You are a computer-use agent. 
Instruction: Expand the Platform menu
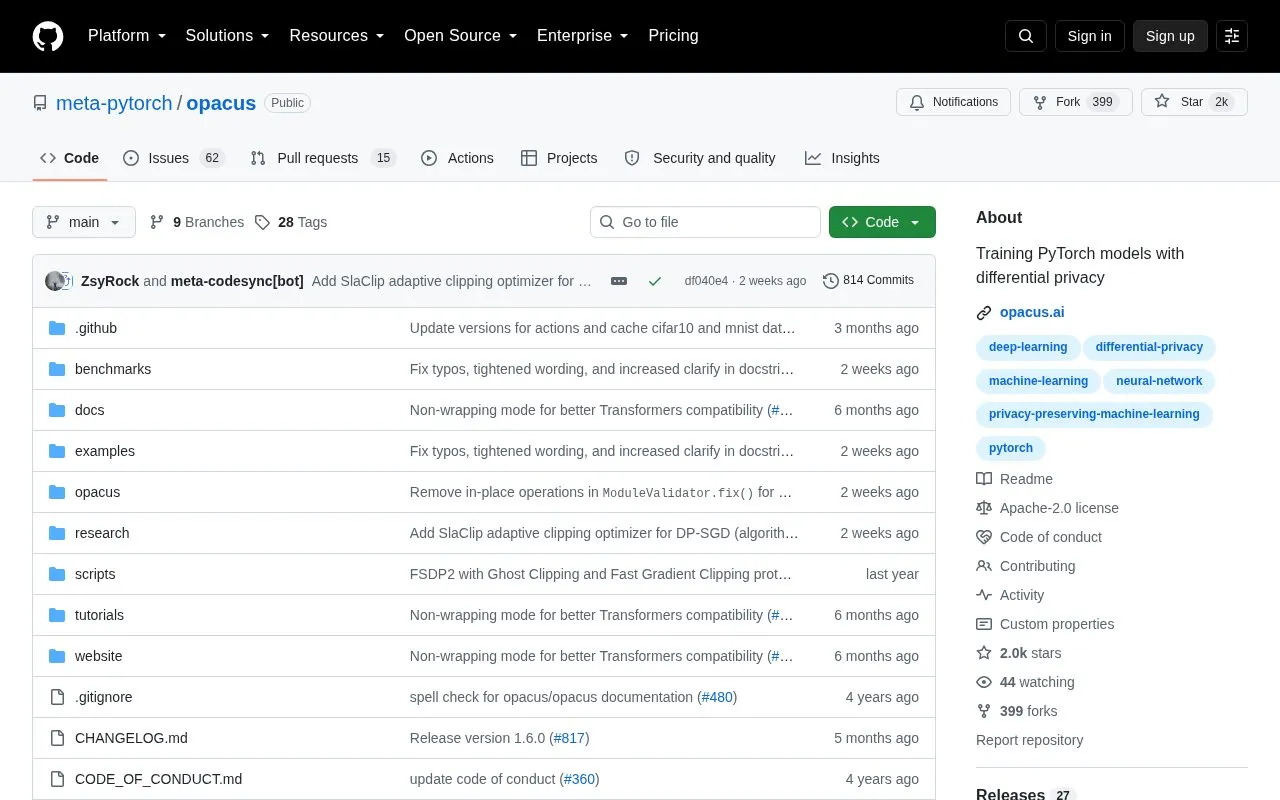(127, 36)
